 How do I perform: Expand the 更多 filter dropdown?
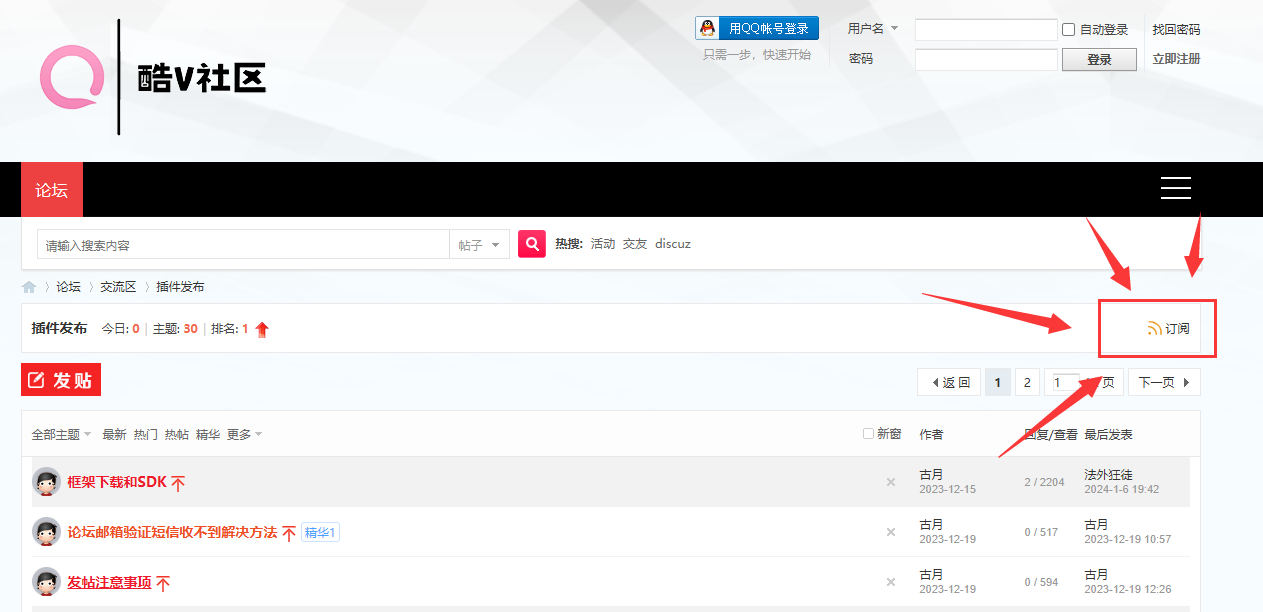(244, 435)
